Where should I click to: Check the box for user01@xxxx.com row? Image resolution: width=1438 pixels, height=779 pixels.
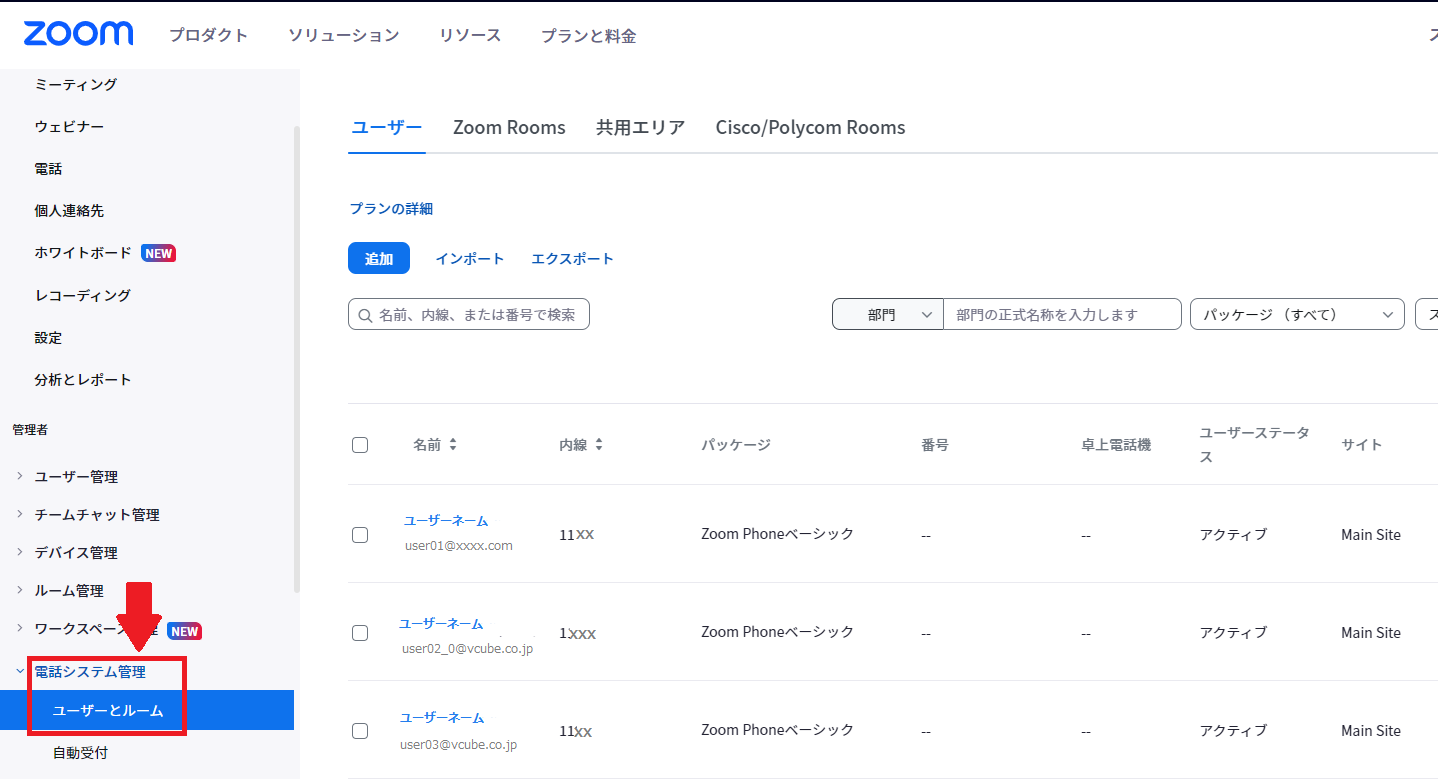360,535
